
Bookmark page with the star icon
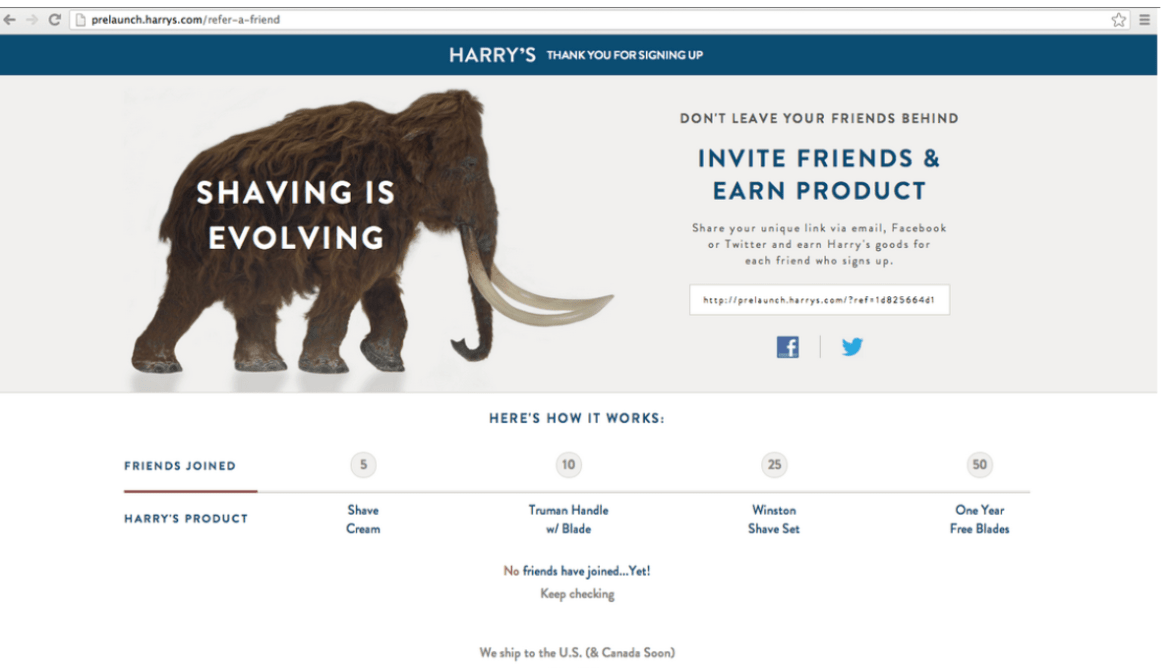(1118, 20)
